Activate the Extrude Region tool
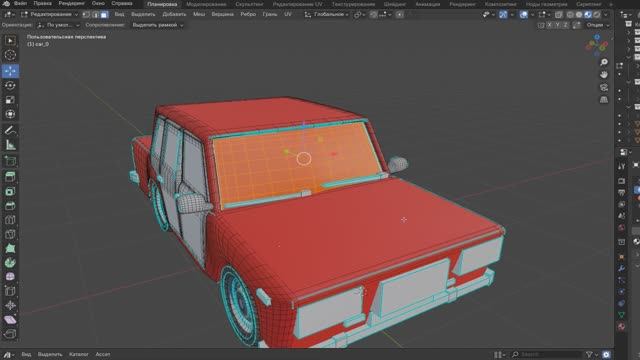 [10, 176]
